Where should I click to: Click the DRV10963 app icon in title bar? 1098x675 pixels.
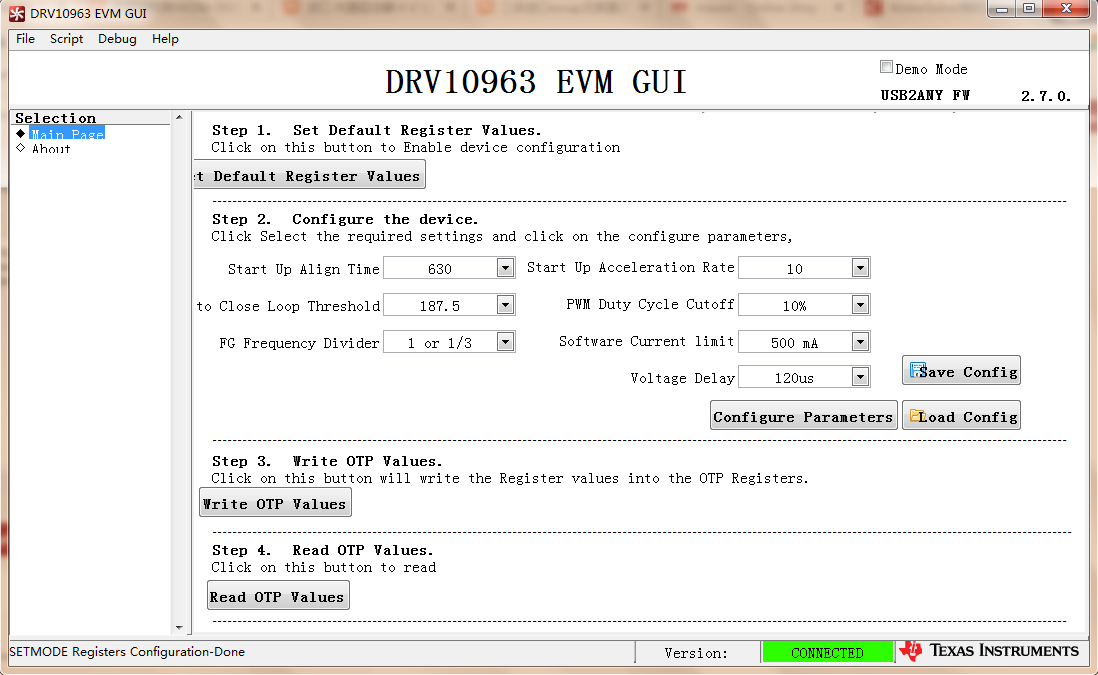(x=17, y=13)
